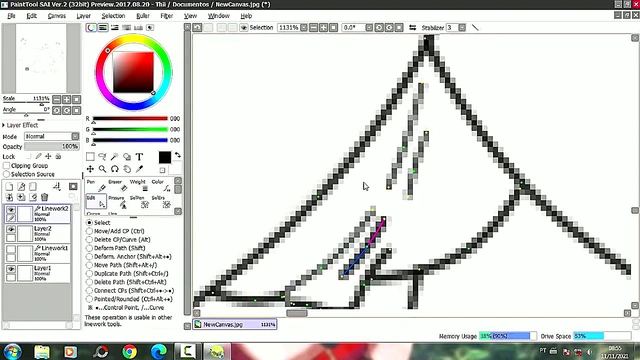The image size is (640, 360).
Task: Click the undo button above canvas
Action: [197, 27]
